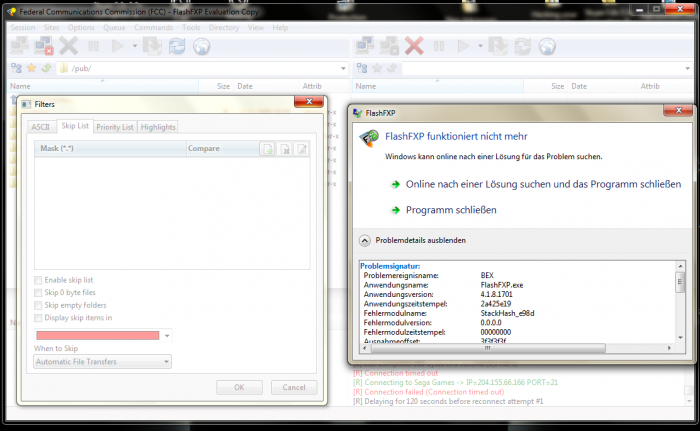Open the Session menu
The width and height of the screenshot is (700, 431).
coord(23,28)
